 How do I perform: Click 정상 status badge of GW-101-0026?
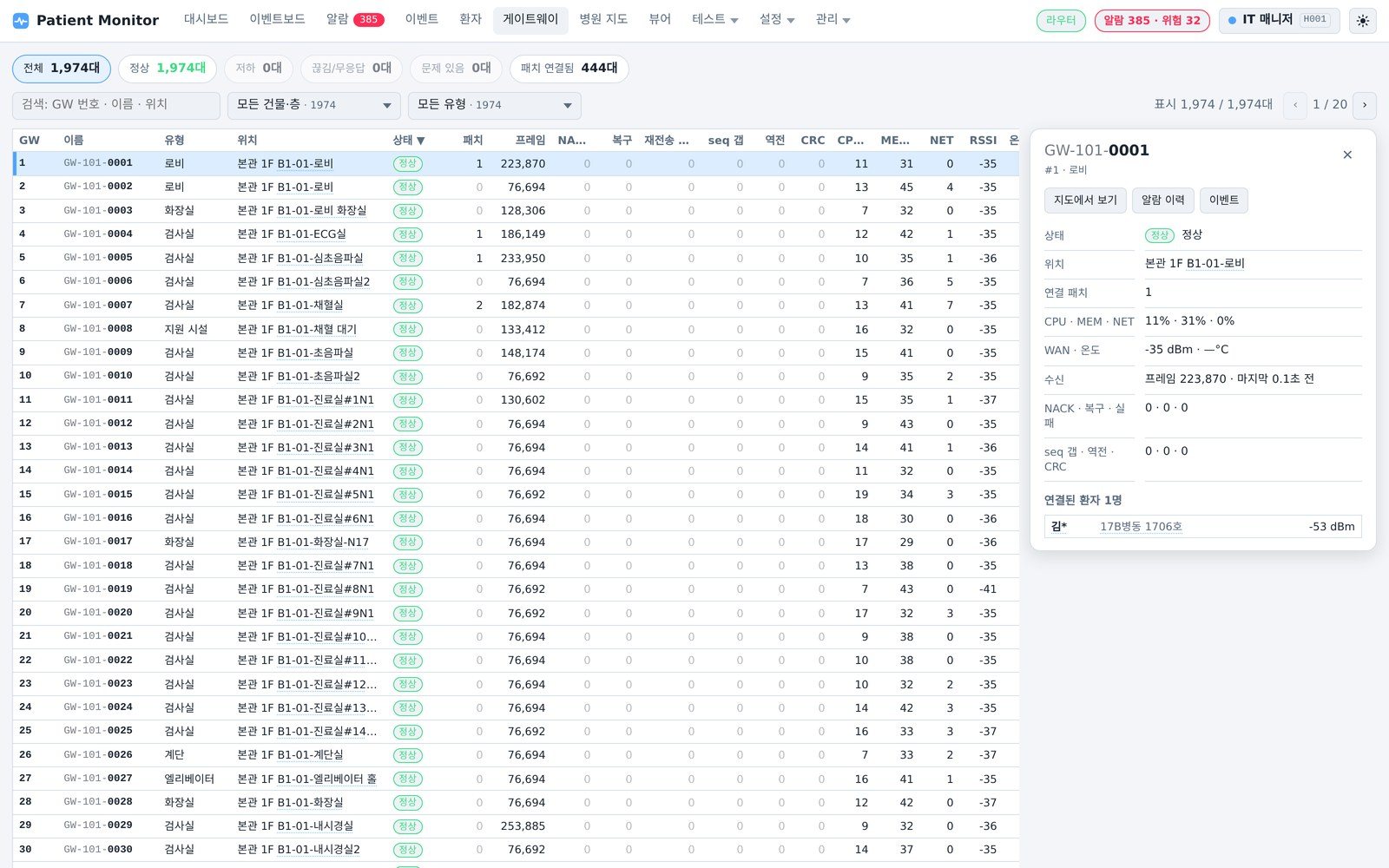coord(407,755)
